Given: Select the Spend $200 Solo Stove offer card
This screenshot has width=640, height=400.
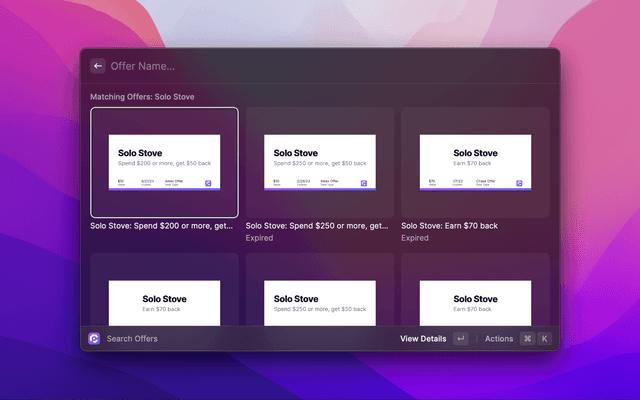Looking at the screenshot, I should (x=164, y=162).
